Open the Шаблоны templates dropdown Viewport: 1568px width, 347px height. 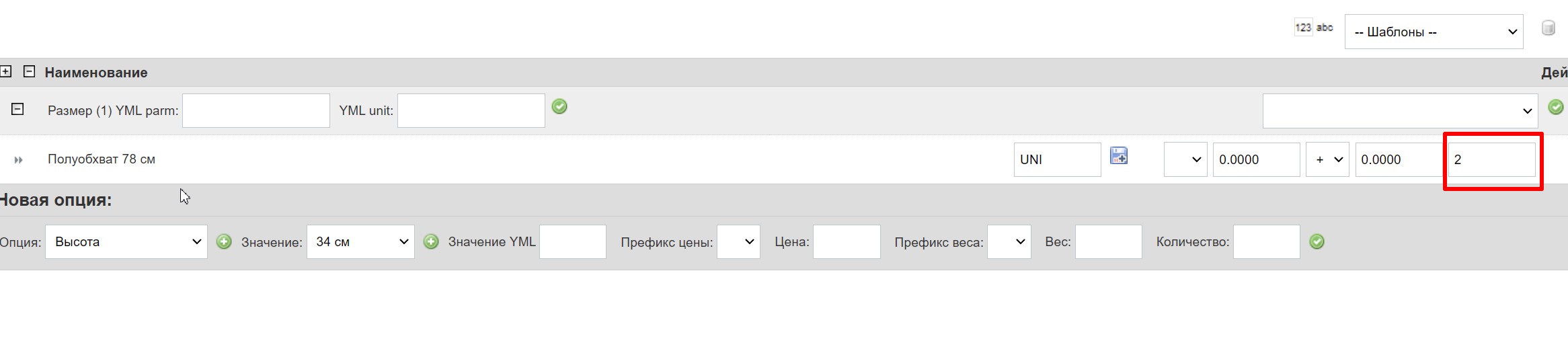click(1434, 32)
